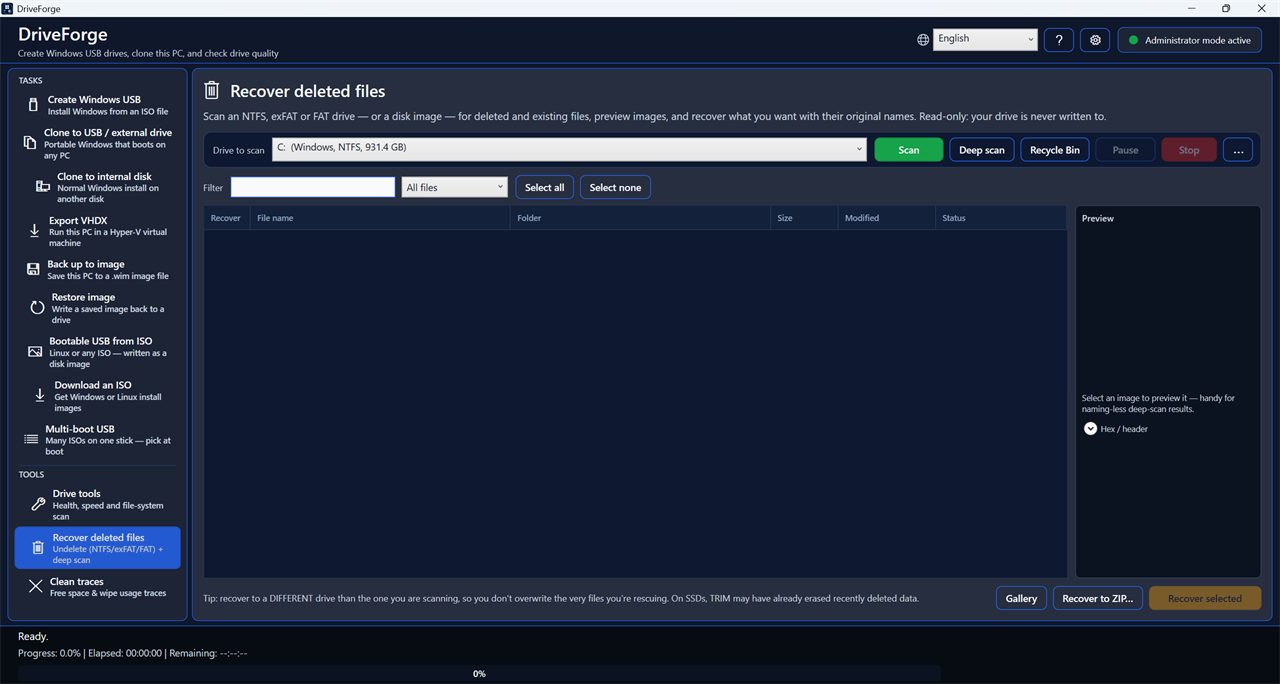Sort by the Size column header
Viewport: 1280px width, 684px height.
[805, 218]
